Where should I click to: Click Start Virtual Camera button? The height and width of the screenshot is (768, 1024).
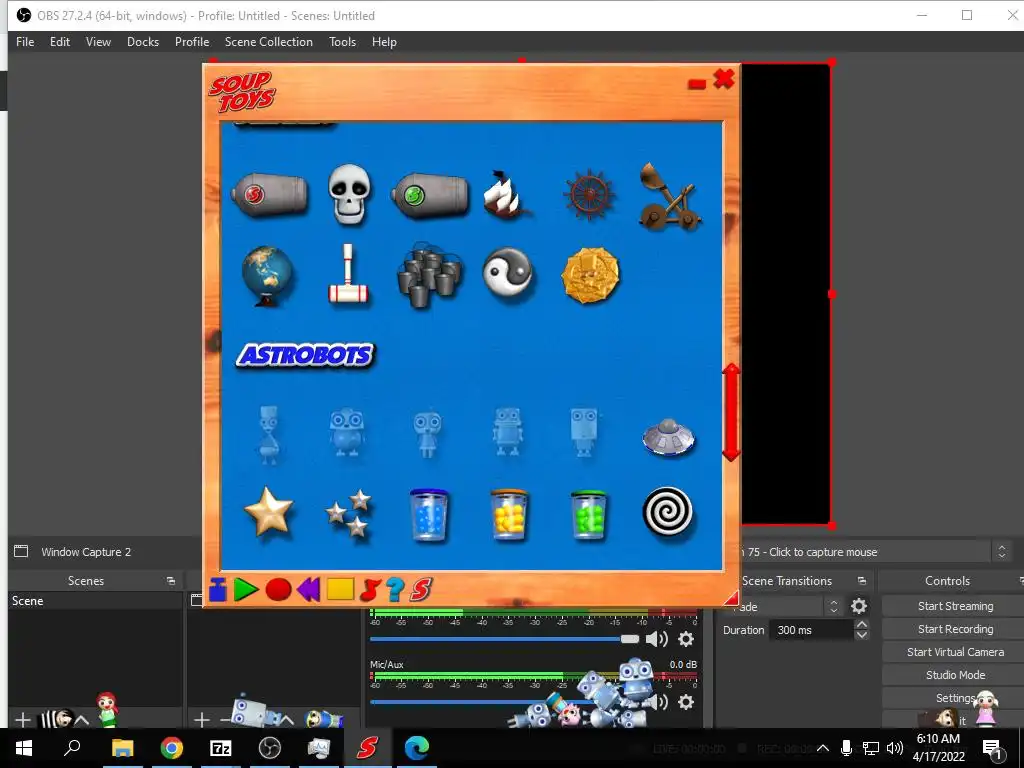coord(955,652)
